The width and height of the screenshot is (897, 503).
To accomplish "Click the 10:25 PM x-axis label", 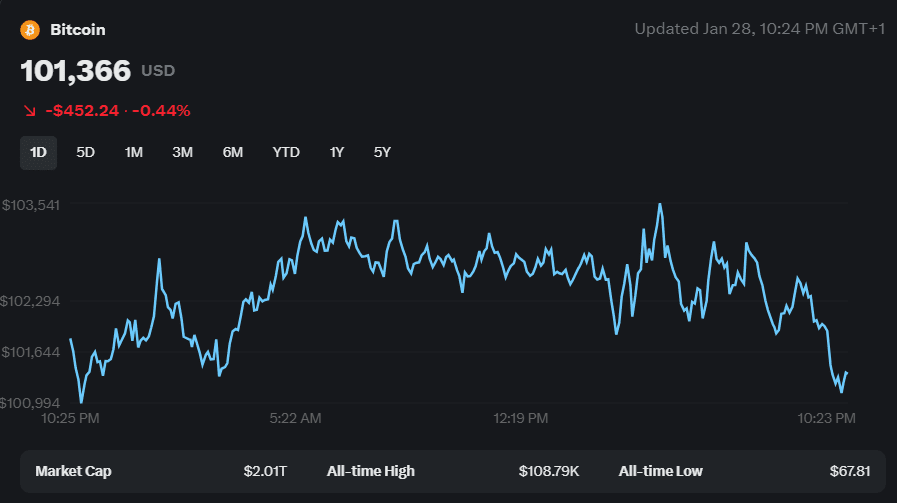I will tap(70, 418).
